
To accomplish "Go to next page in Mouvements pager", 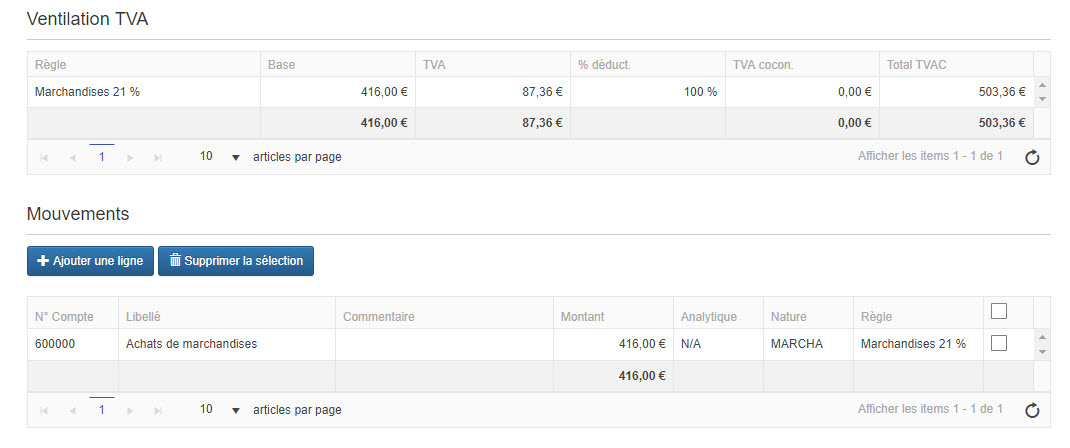I will pyautogui.click(x=131, y=410).
